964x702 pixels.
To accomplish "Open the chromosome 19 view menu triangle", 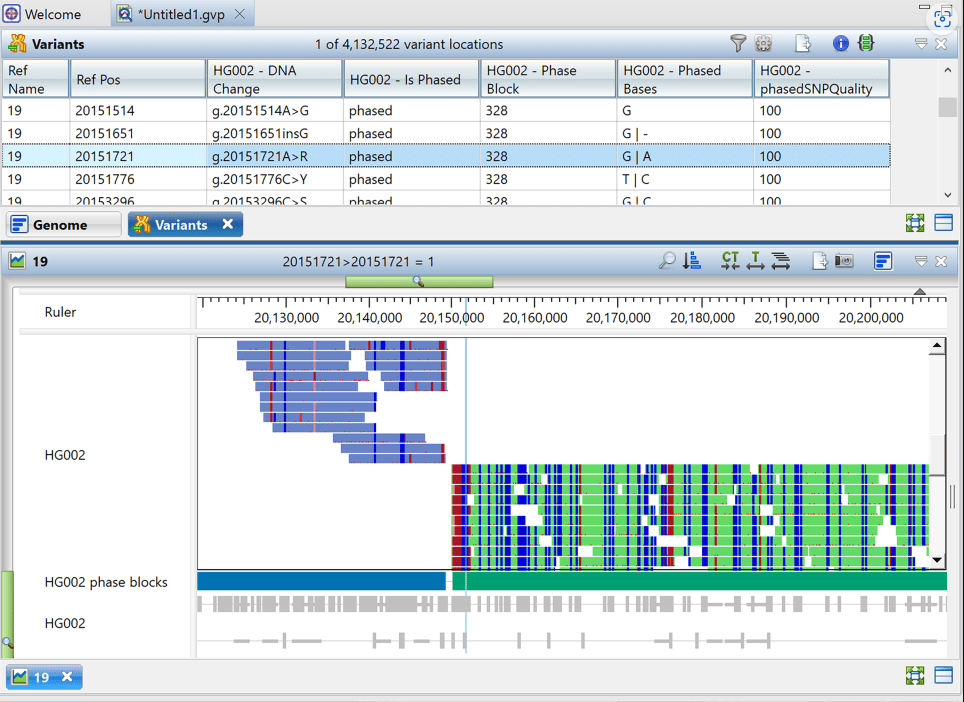I will (x=921, y=261).
